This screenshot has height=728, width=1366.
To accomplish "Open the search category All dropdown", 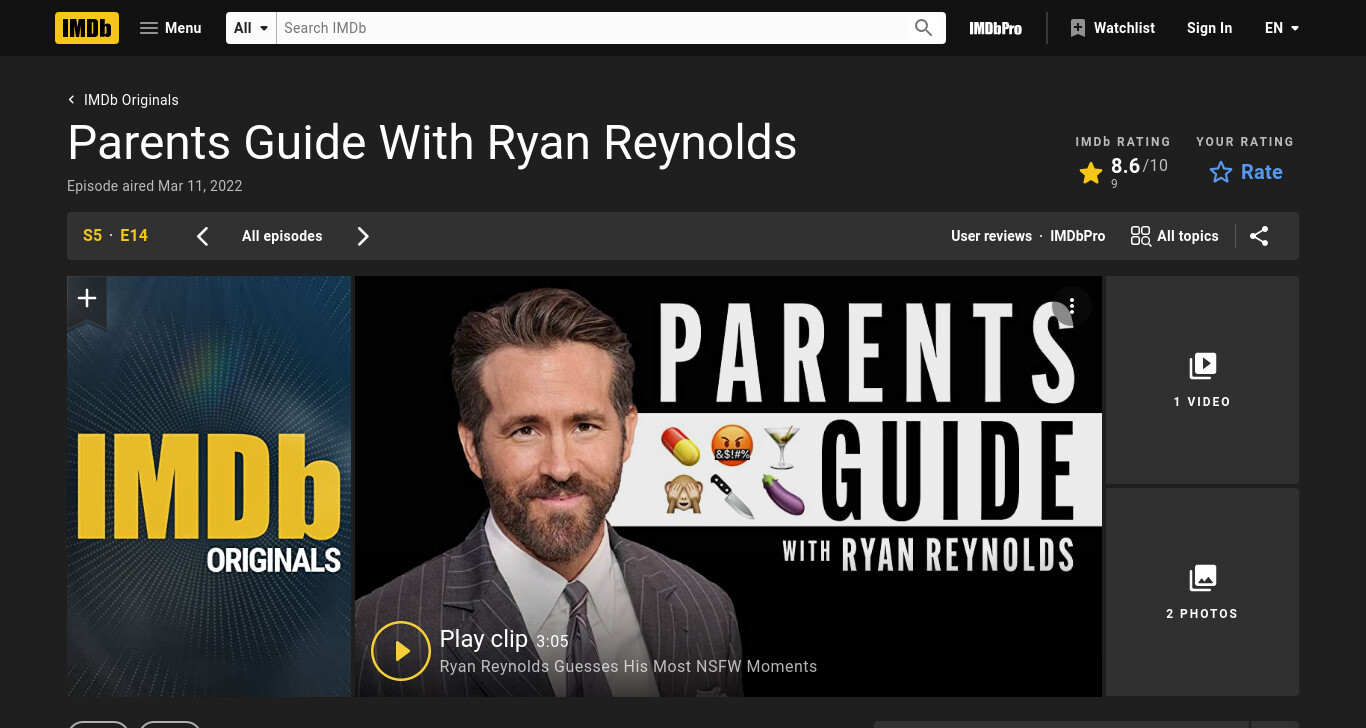I will point(251,28).
